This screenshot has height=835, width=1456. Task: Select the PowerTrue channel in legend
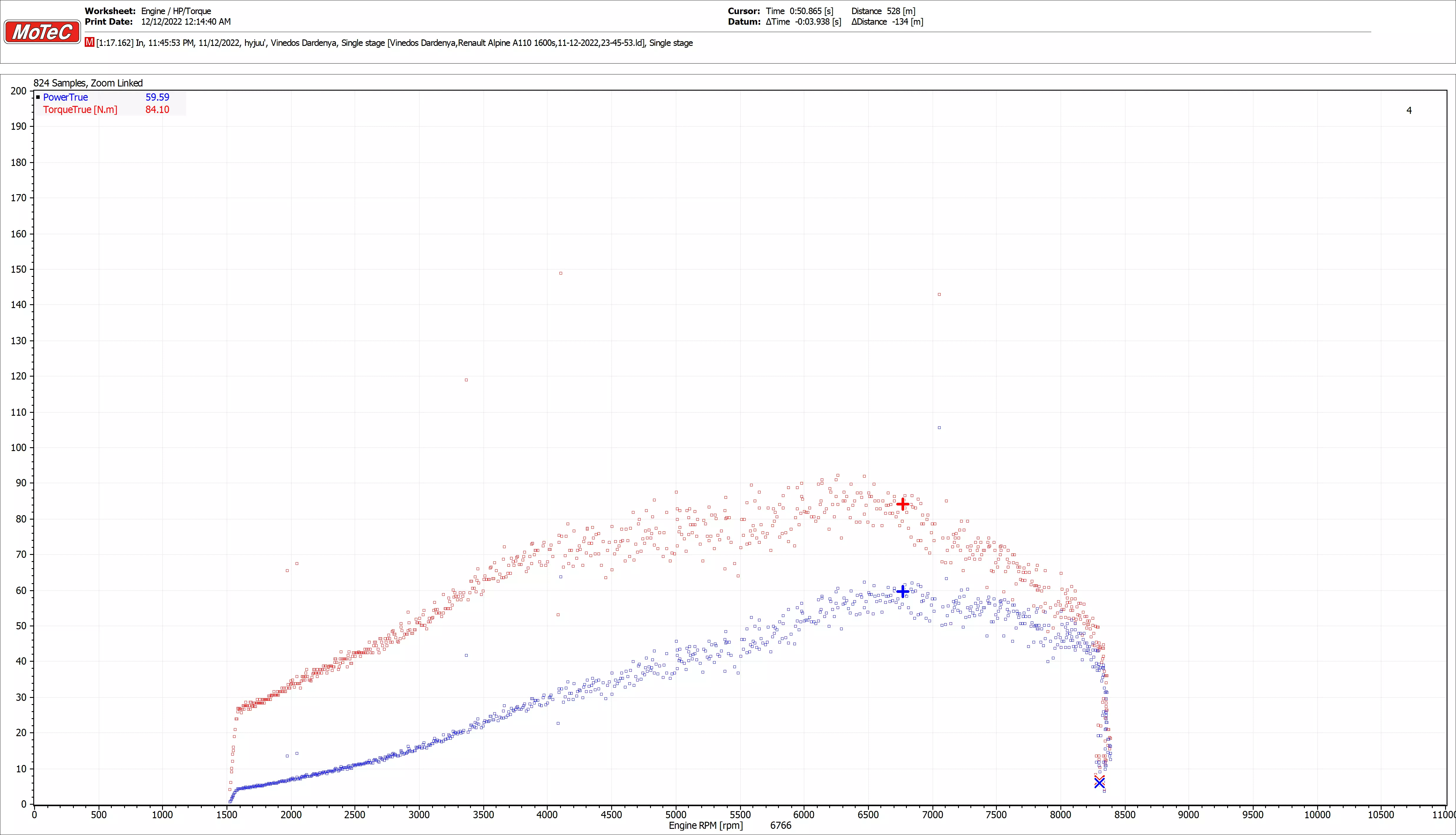point(65,97)
